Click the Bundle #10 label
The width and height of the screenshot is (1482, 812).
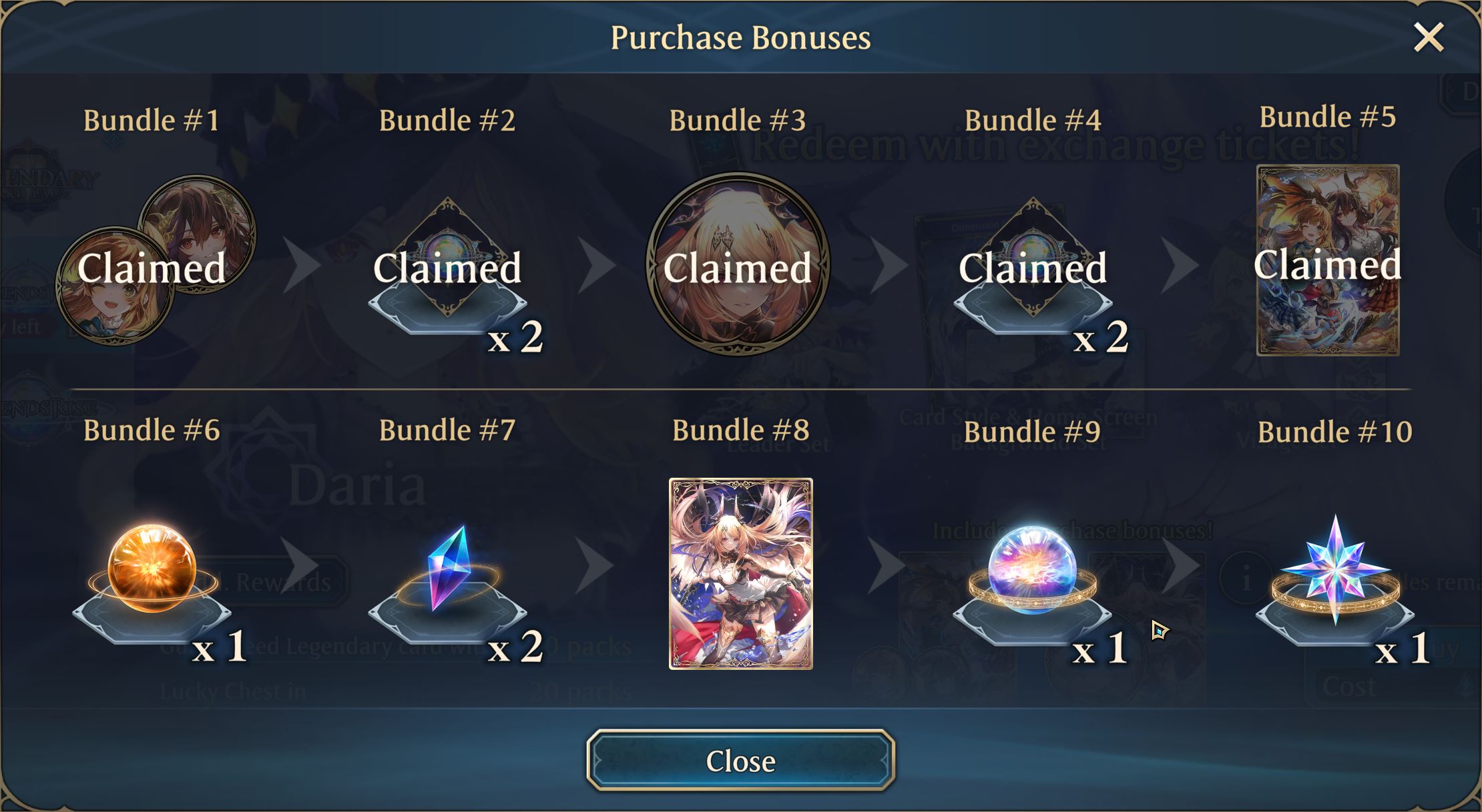click(x=1335, y=432)
